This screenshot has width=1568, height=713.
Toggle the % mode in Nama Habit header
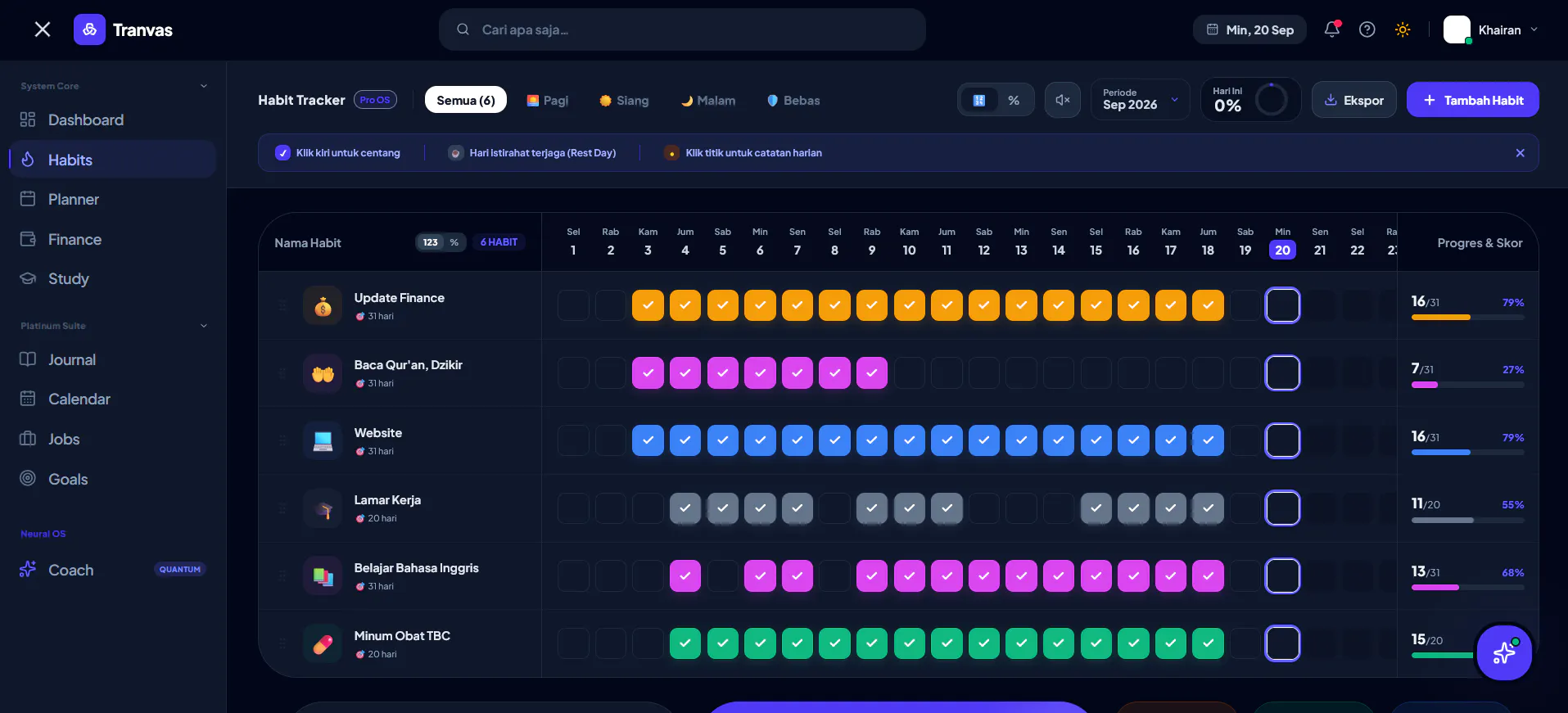click(x=454, y=242)
